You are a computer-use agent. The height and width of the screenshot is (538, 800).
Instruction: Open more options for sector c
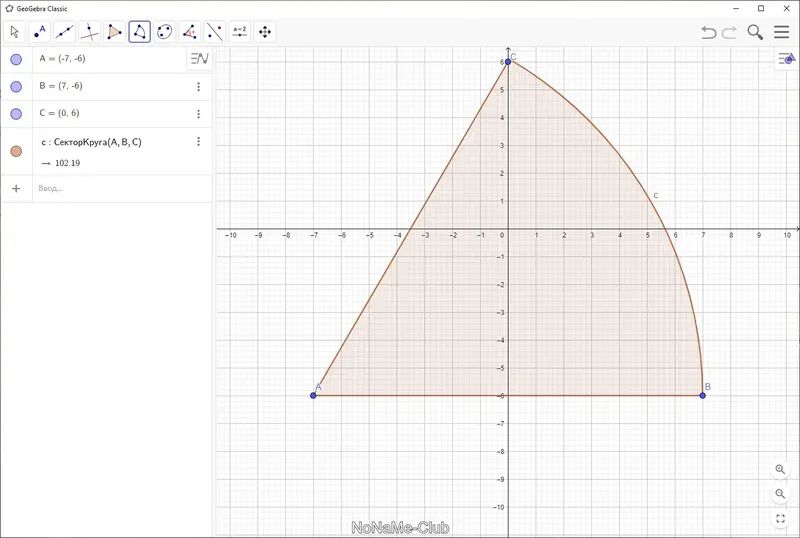198,141
